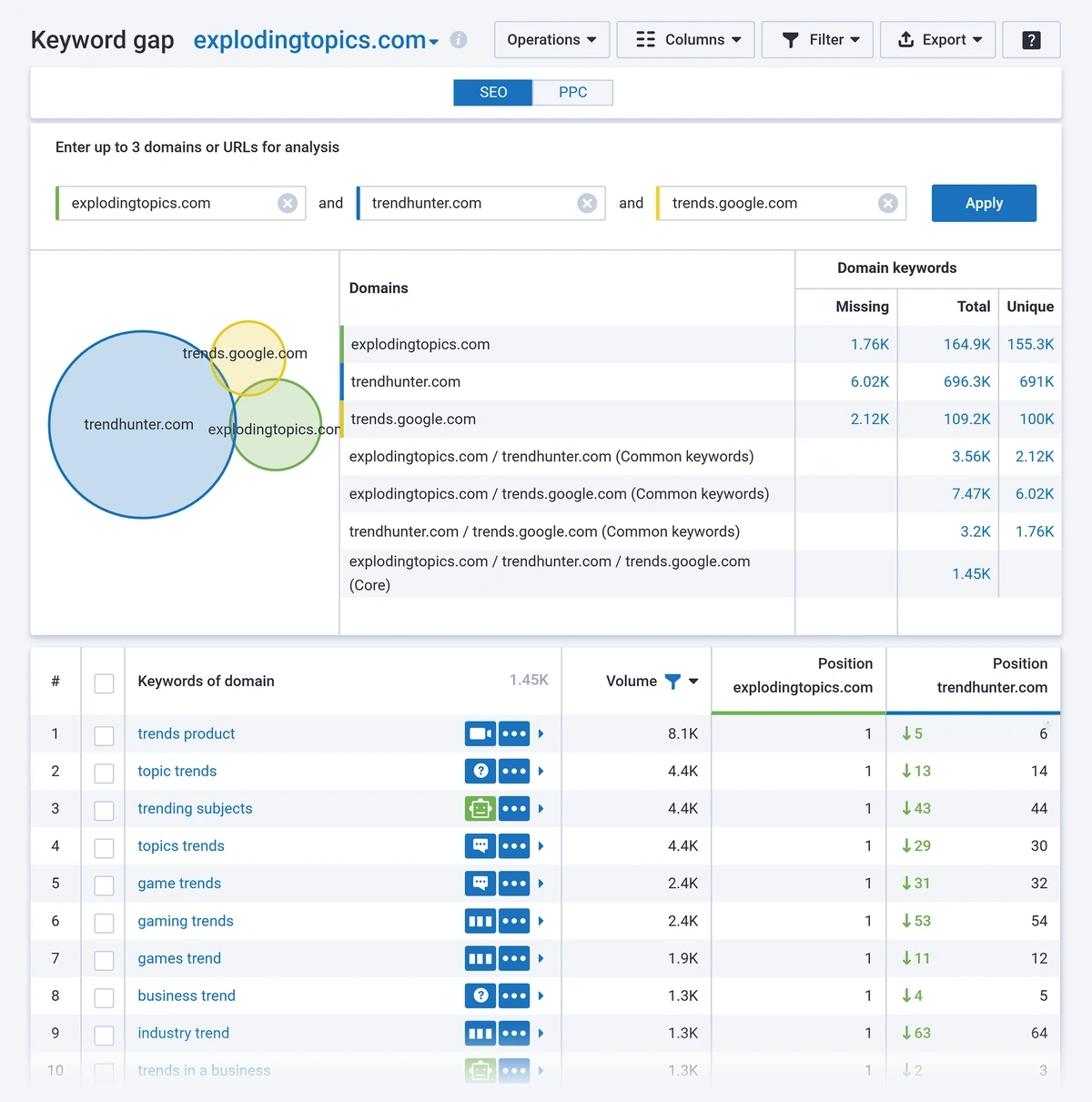
Task: Check the box for topics trends
Action: pyautogui.click(x=104, y=847)
